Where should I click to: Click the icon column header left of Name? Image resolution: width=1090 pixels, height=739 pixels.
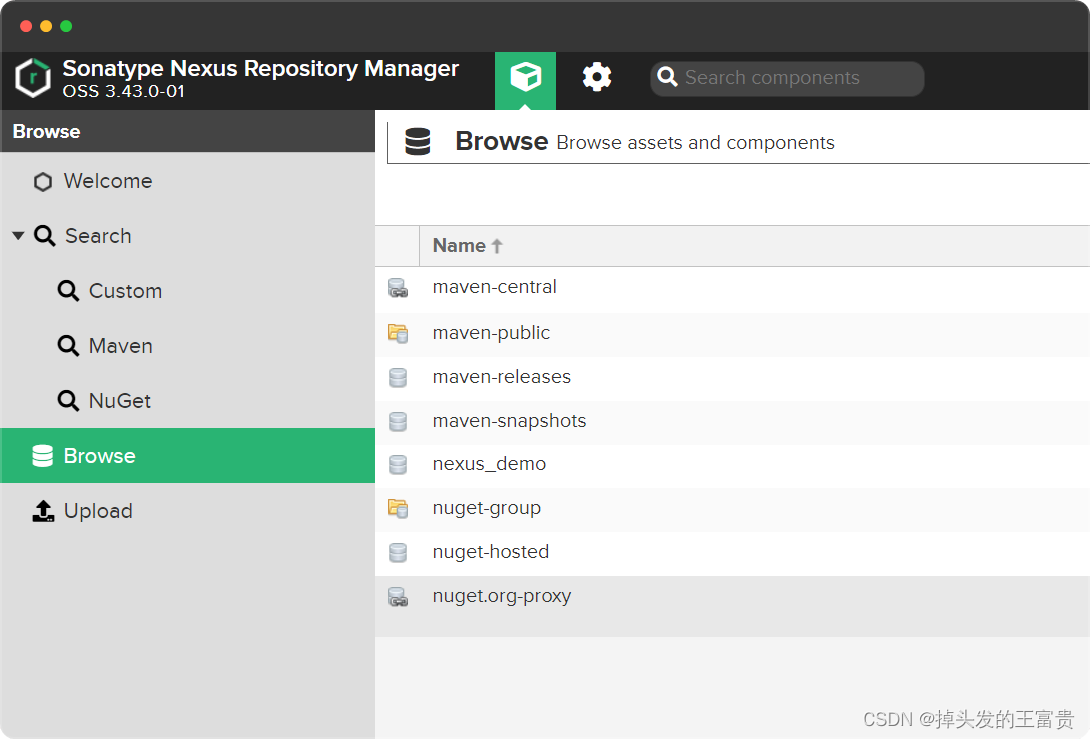coord(397,246)
